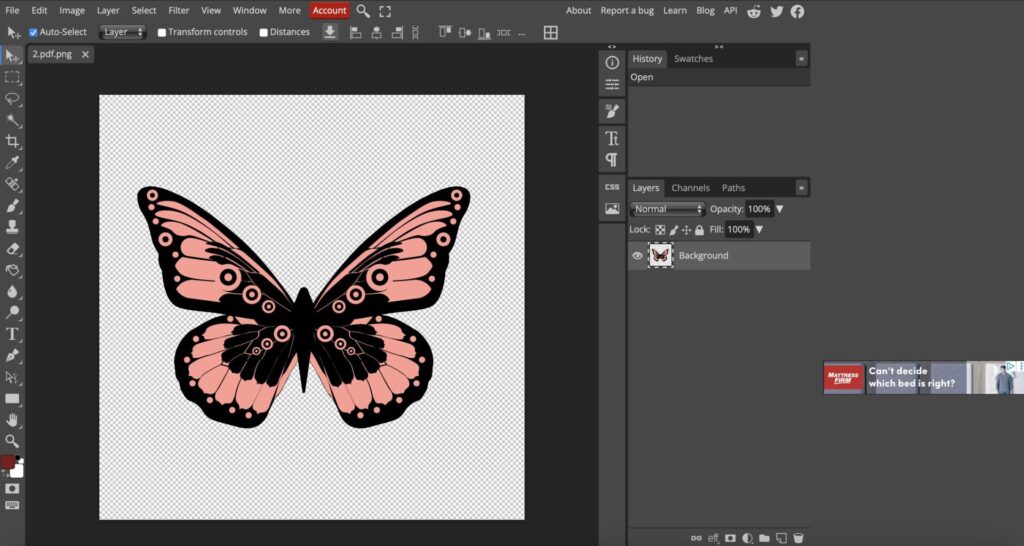Select the Eraser tool
Image resolution: width=1024 pixels, height=546 pixels.
click(x=13, y=248)
